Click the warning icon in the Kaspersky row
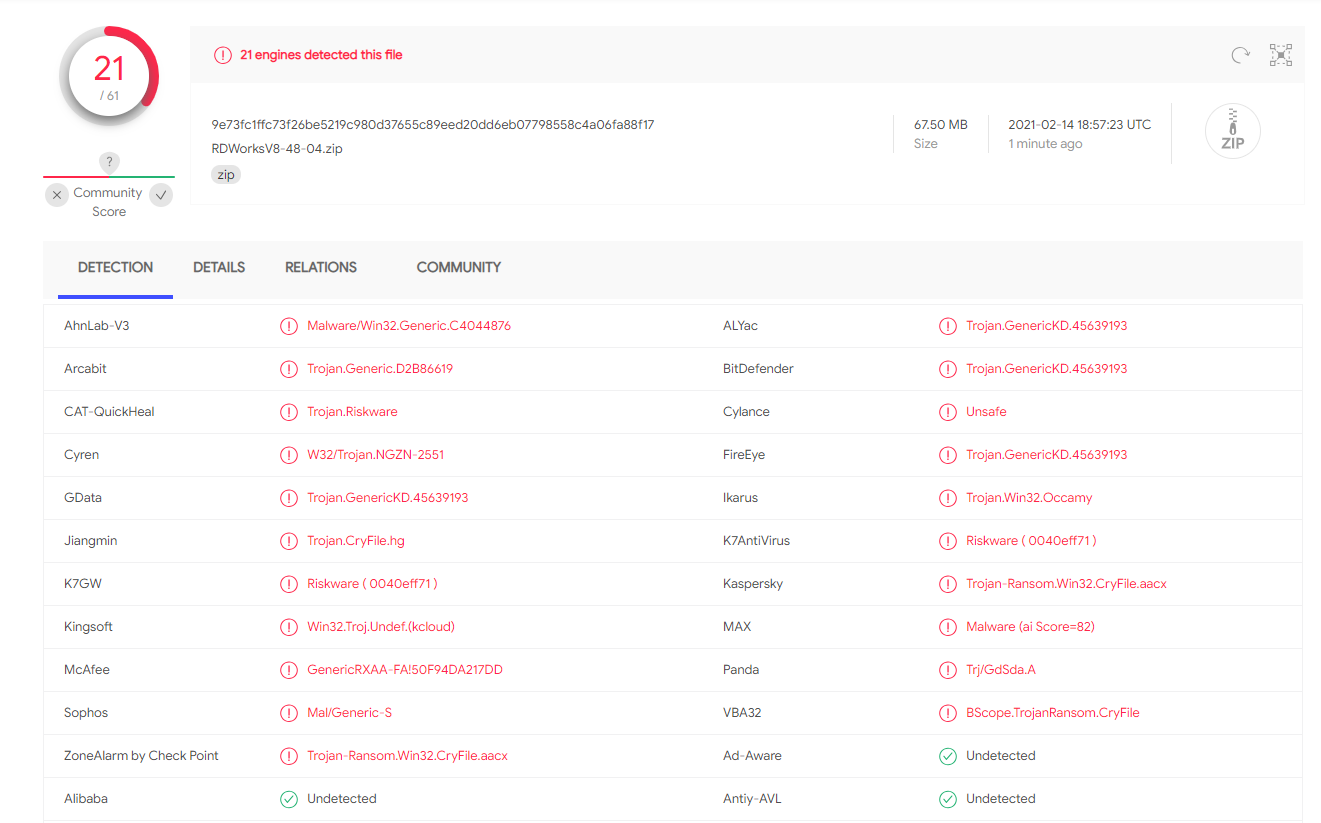The image size is (1321, 823). click(948, 584)
